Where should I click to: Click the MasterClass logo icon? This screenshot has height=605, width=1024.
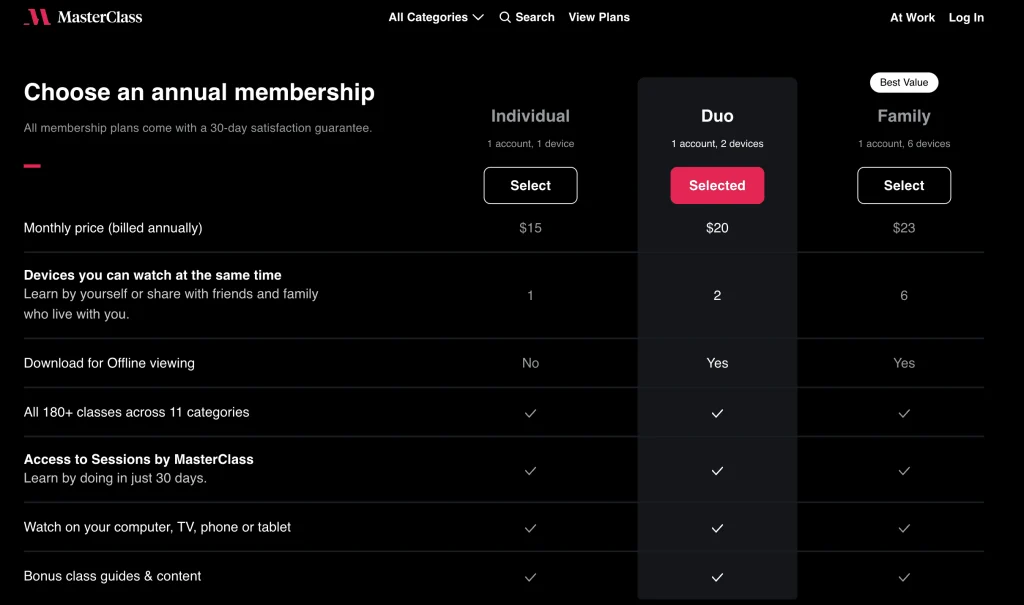[39, 17]
